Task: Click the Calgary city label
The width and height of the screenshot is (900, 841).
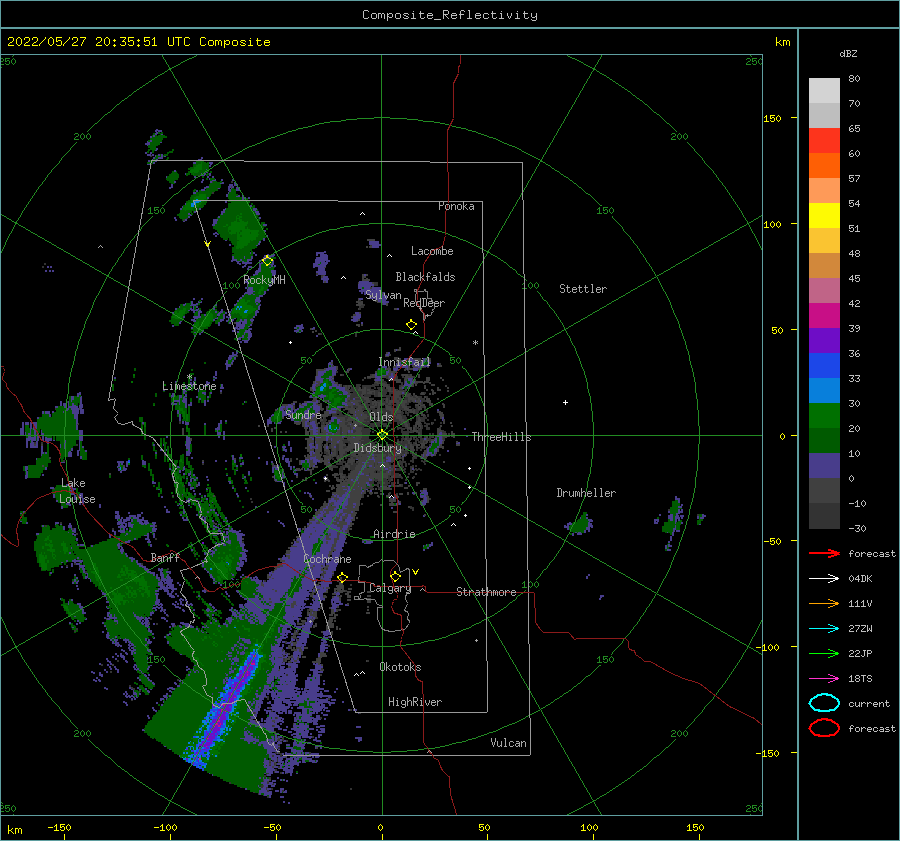Action: (390, 588)
